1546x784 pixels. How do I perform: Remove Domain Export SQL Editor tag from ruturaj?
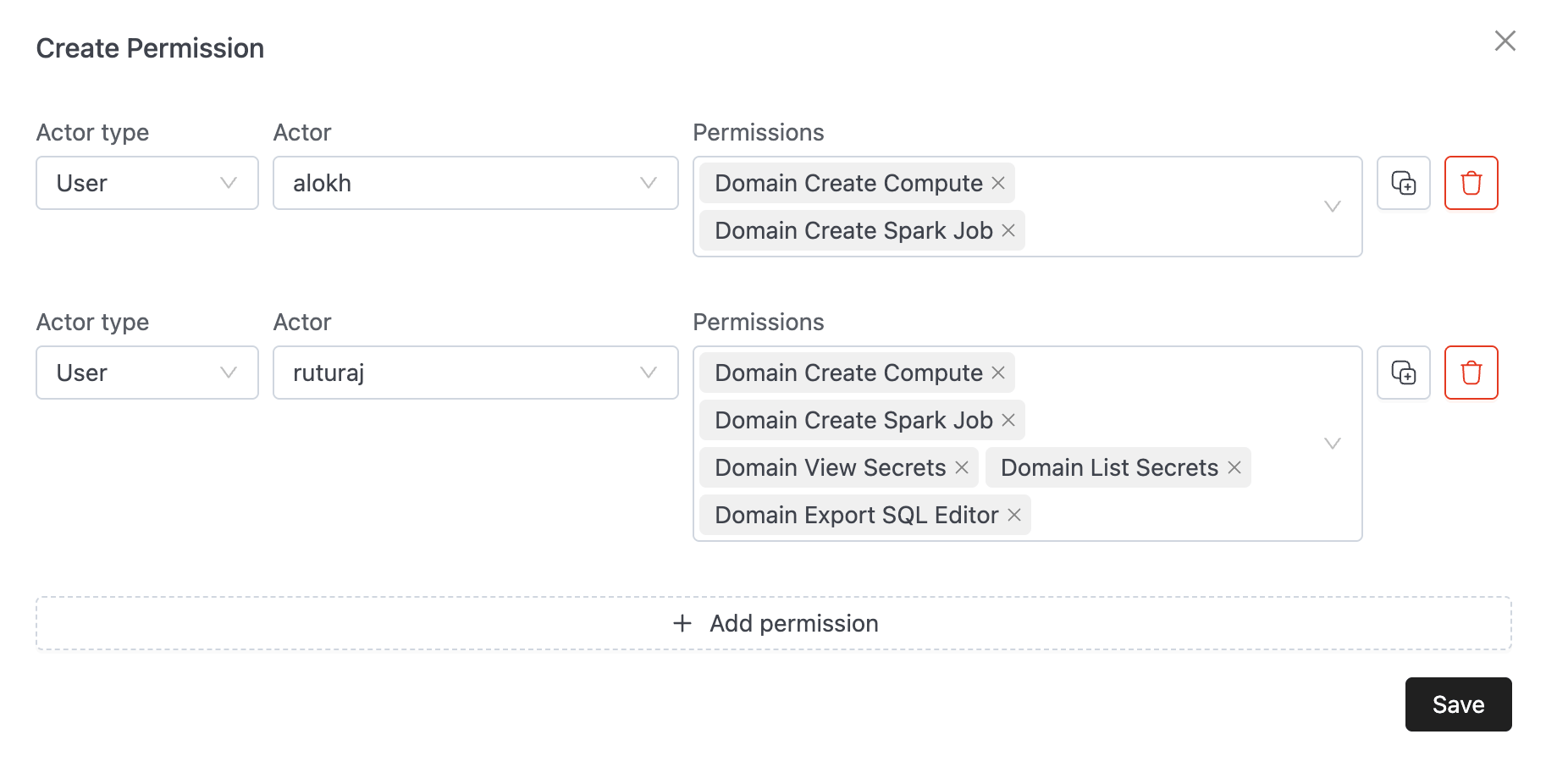[1014, 515]
